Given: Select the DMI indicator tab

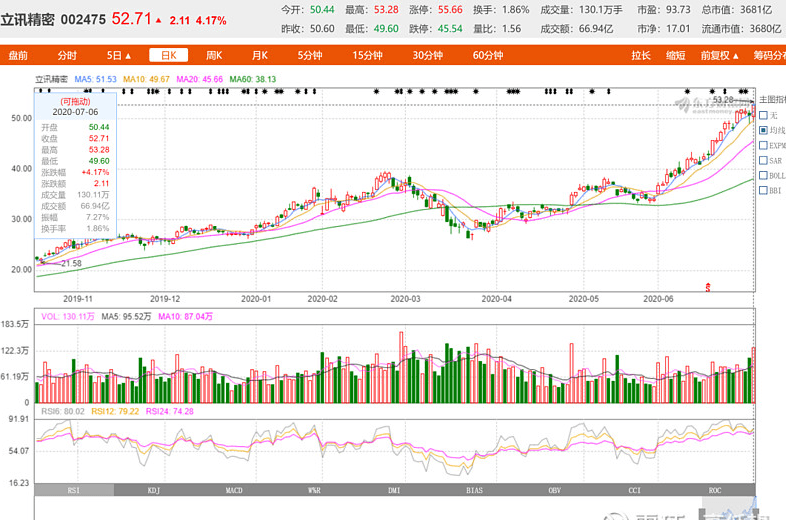Looking at the screenshot, I should [x=395, y=490].
